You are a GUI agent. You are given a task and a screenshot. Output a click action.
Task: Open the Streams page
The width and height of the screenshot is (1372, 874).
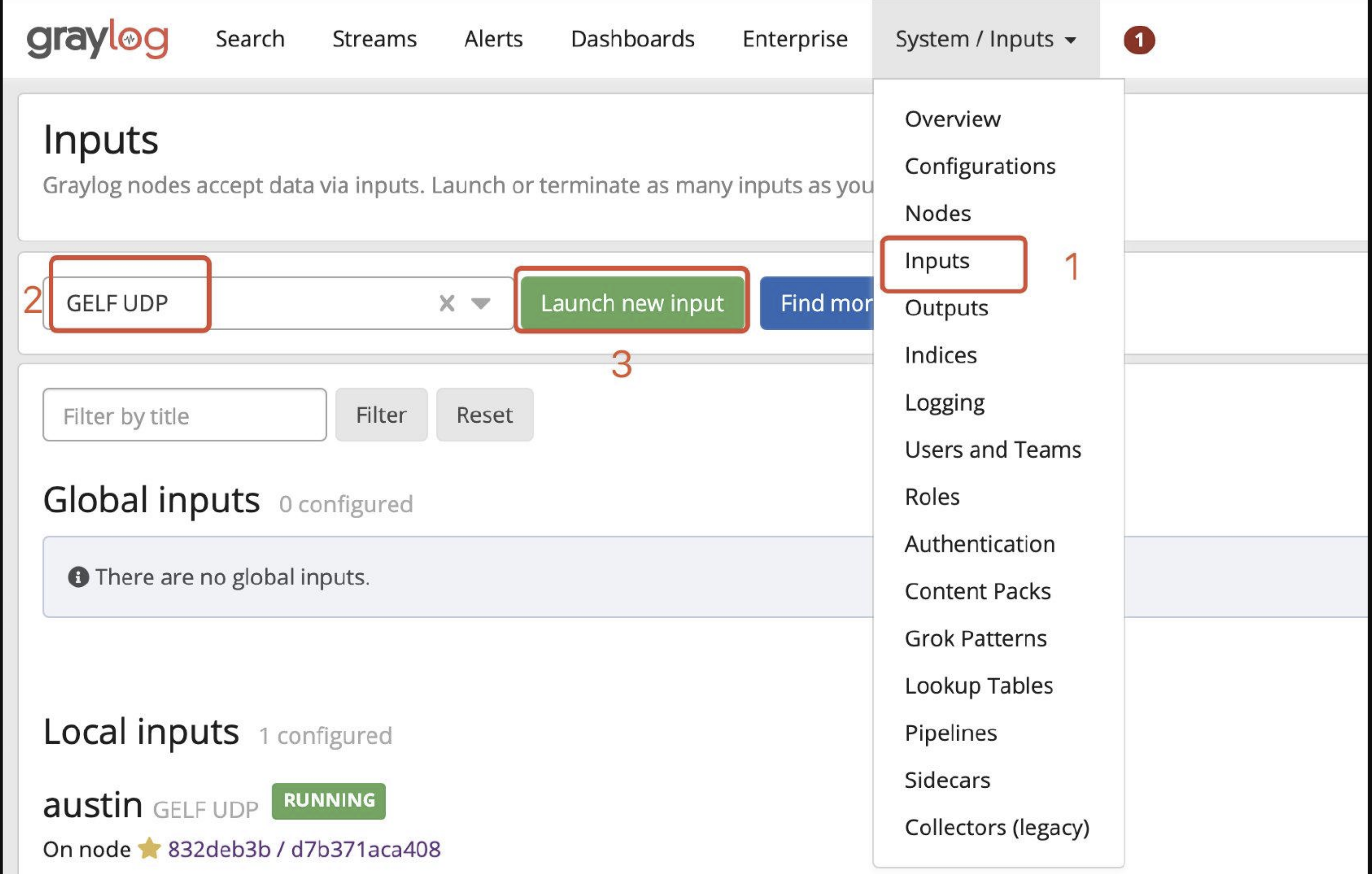click(374, 39)
